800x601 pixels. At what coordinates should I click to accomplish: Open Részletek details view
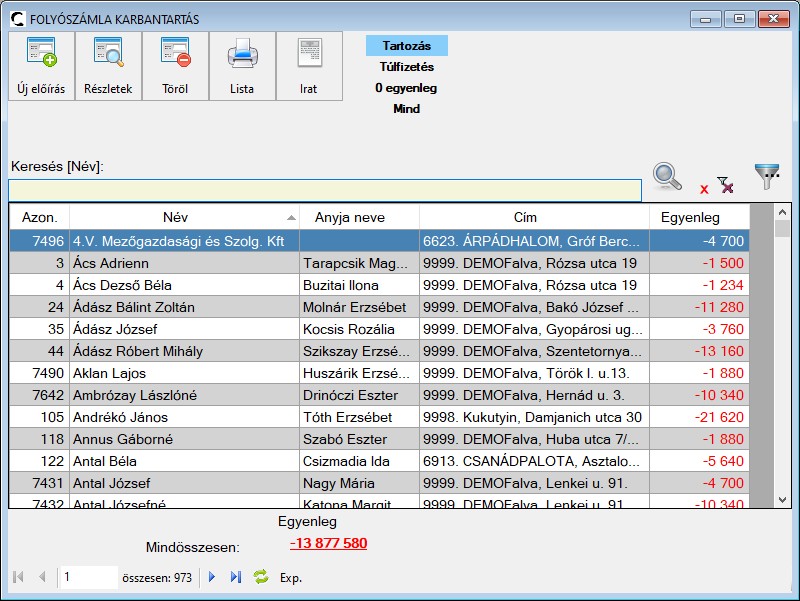point(108,66)
